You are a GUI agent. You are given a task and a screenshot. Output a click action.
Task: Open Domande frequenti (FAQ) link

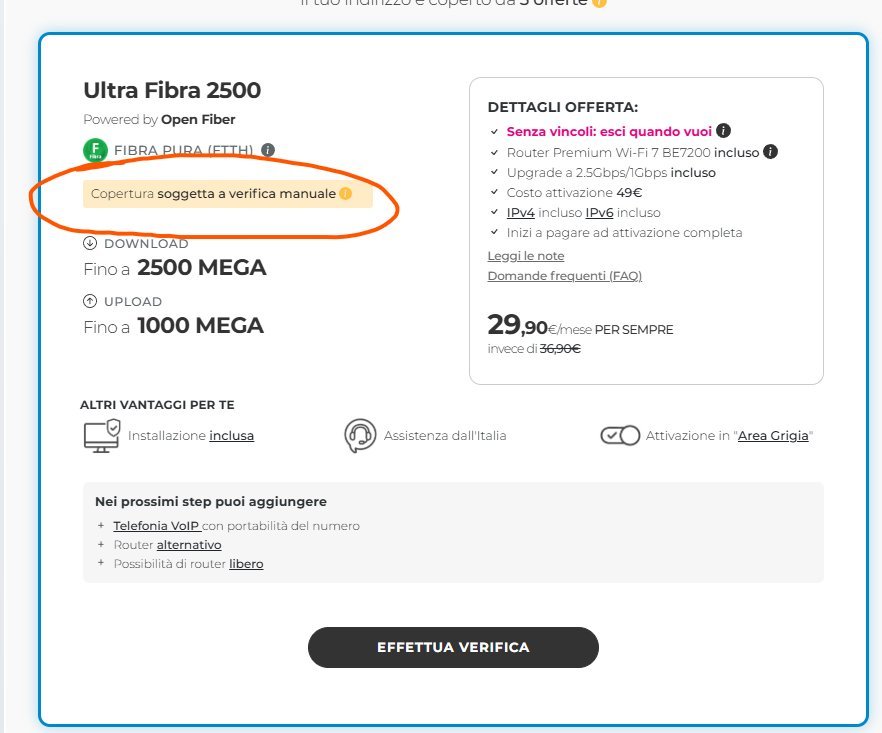click(564, 276)
